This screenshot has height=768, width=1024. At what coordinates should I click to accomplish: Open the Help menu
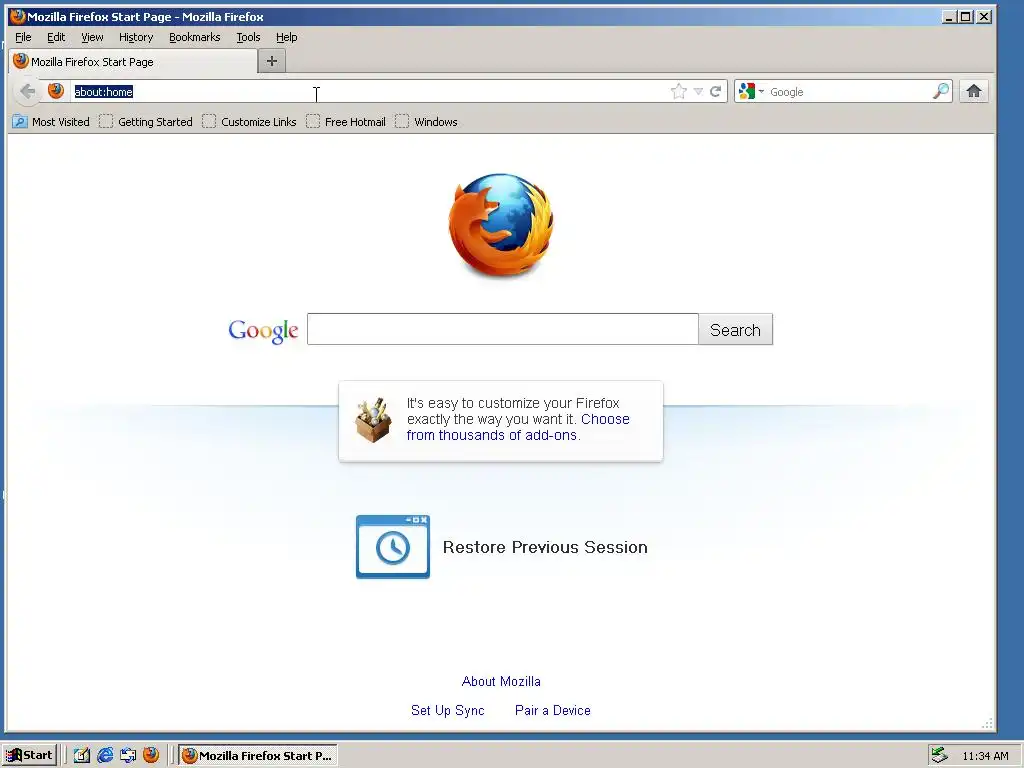click(x=286, y=37)
